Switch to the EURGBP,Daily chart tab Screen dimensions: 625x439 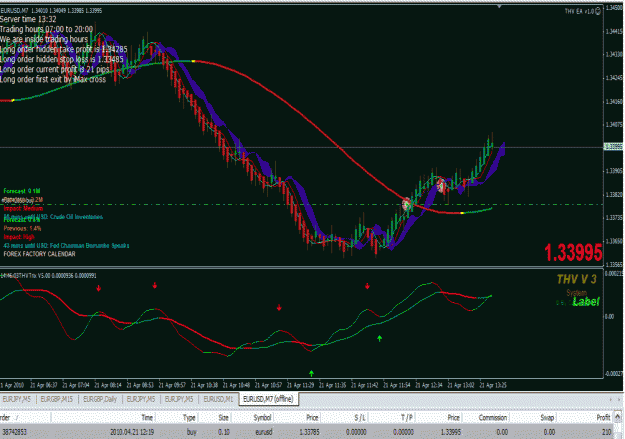(100, 399)
